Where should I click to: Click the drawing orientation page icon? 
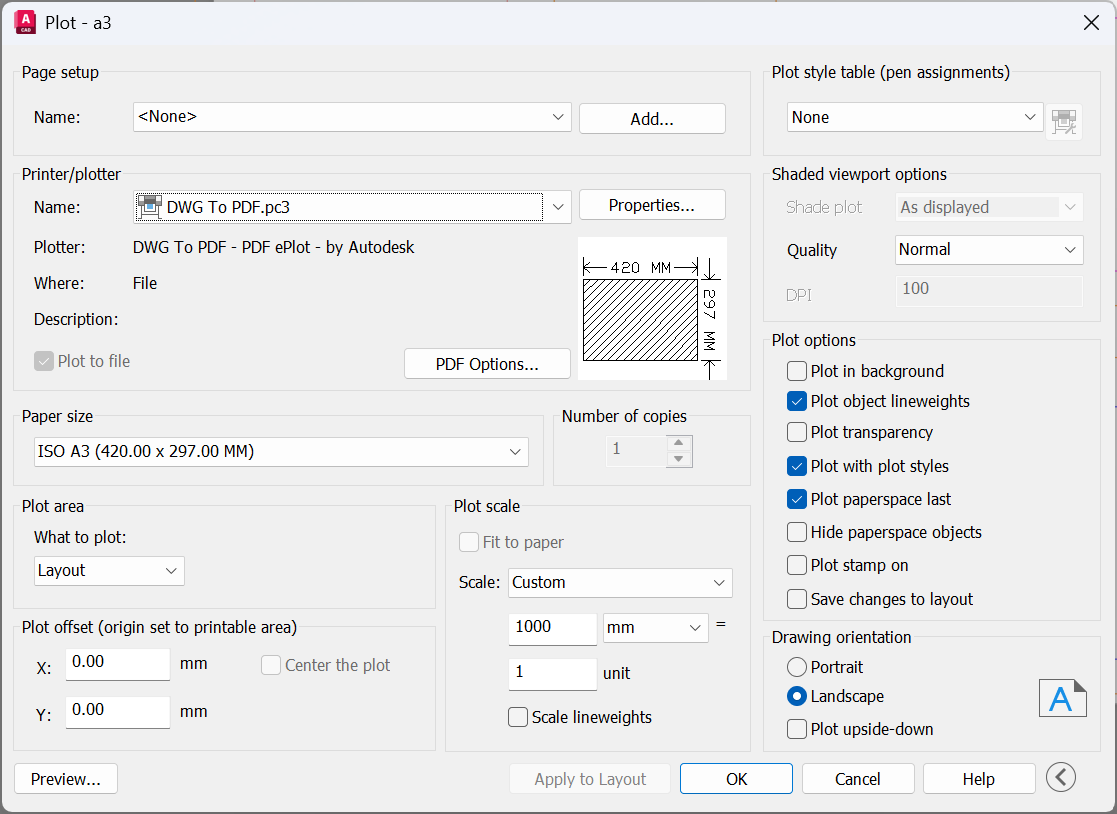(1061, 698)
